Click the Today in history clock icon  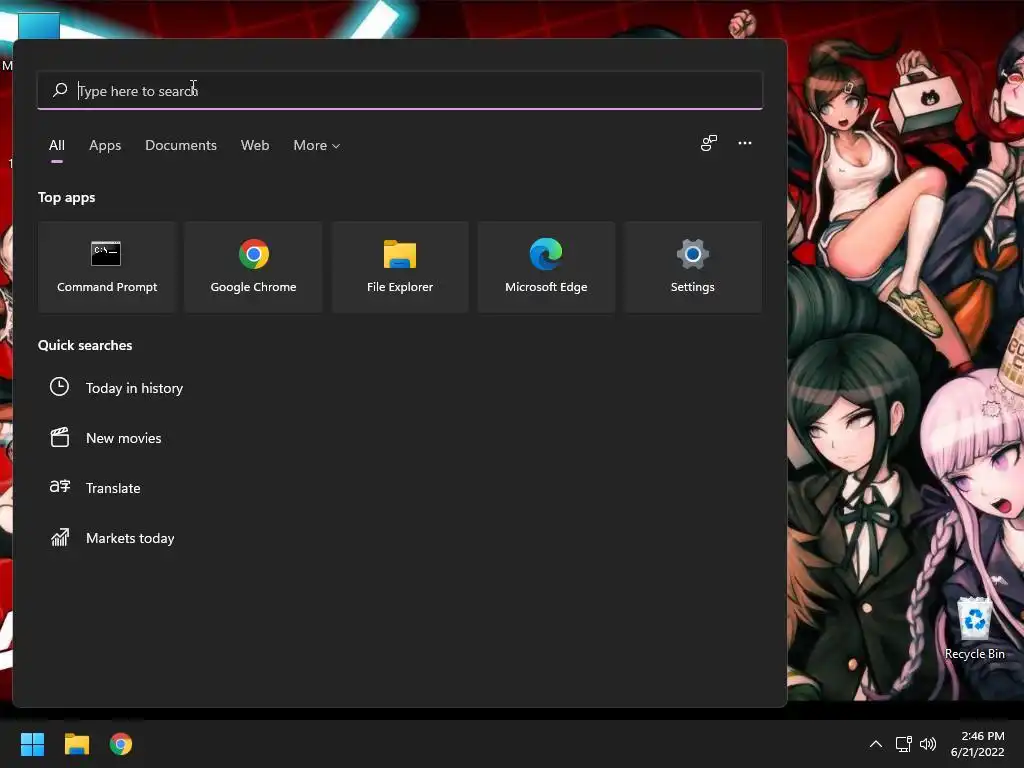59,387
